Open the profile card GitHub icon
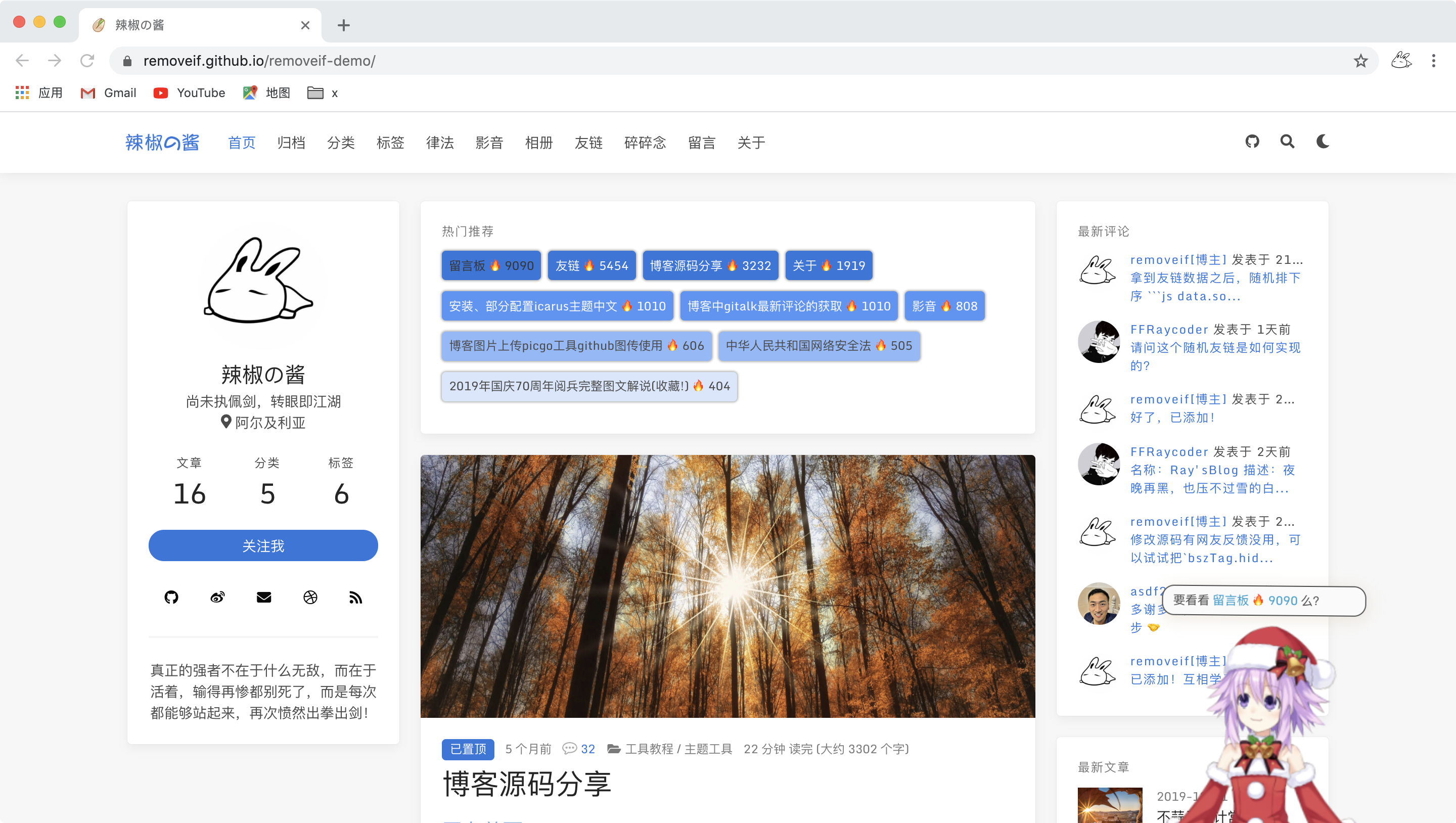This screenshot has height=823, width=1456. (171, 597)
